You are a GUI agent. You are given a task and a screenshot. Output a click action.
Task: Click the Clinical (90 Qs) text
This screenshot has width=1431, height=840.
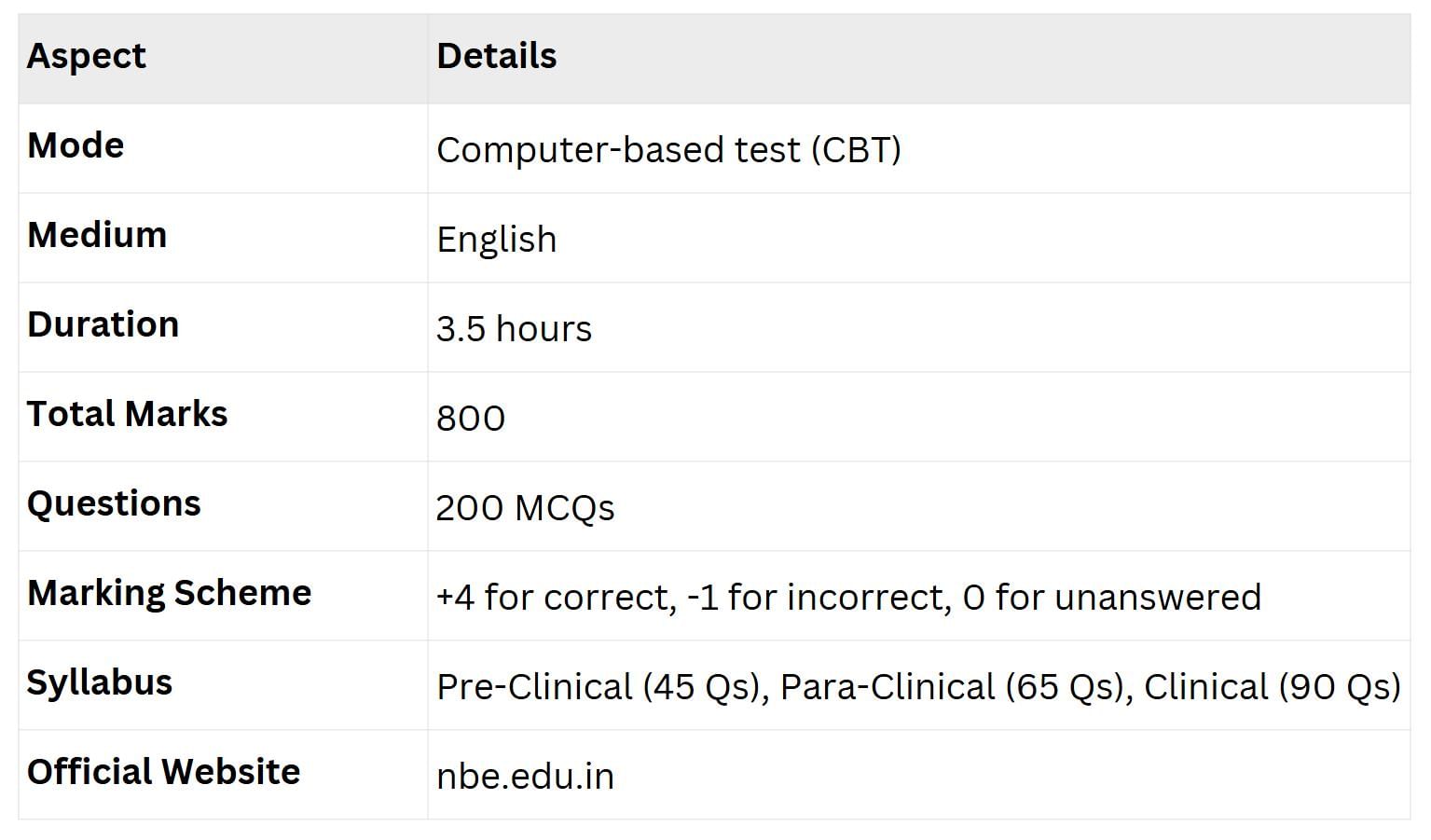tap(1272, 687)
